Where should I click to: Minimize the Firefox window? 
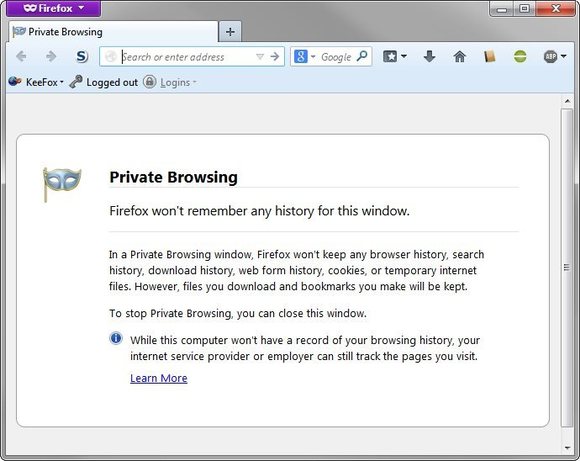click(x=502, y=9)
